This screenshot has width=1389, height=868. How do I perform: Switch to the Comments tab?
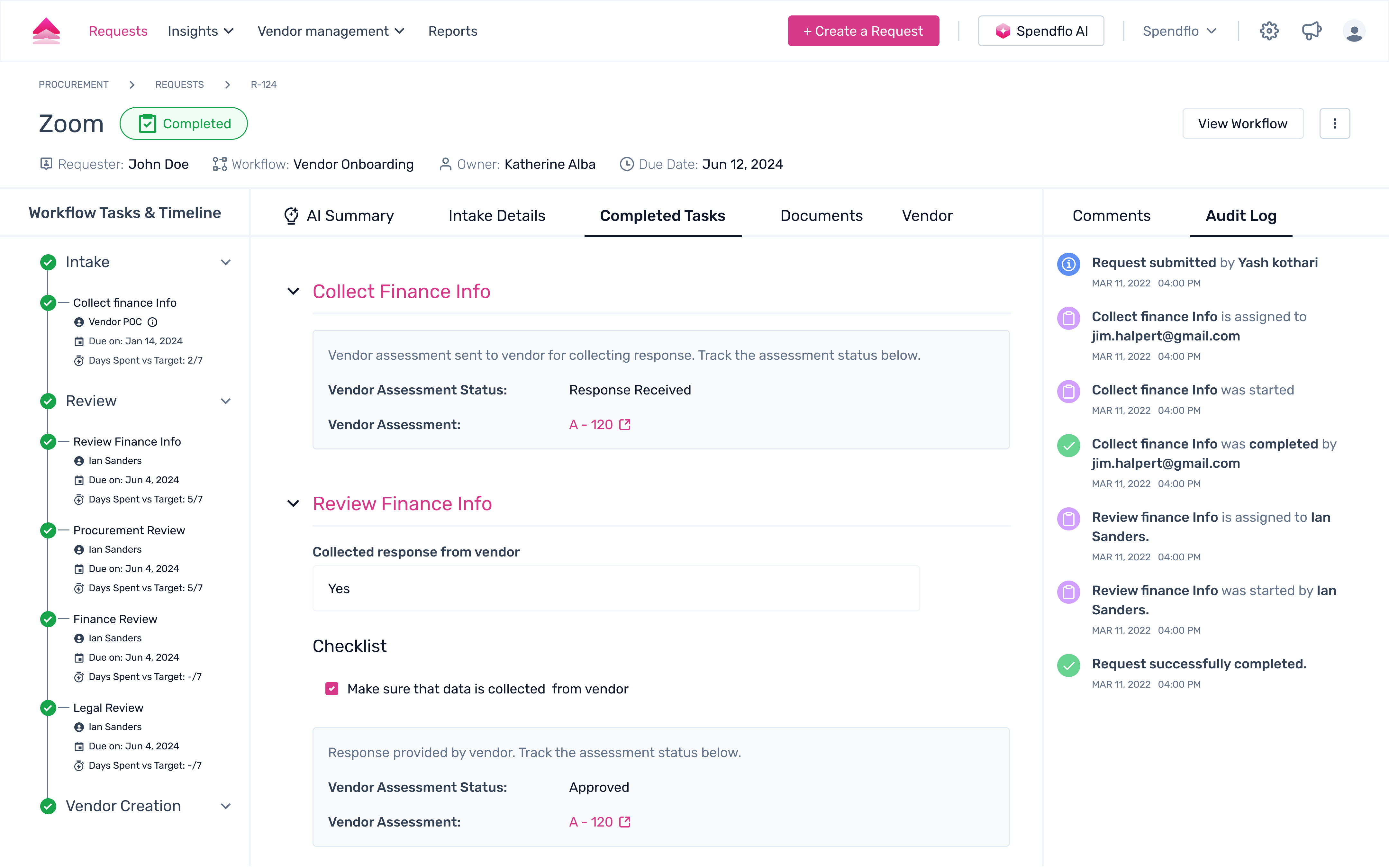1111,216
